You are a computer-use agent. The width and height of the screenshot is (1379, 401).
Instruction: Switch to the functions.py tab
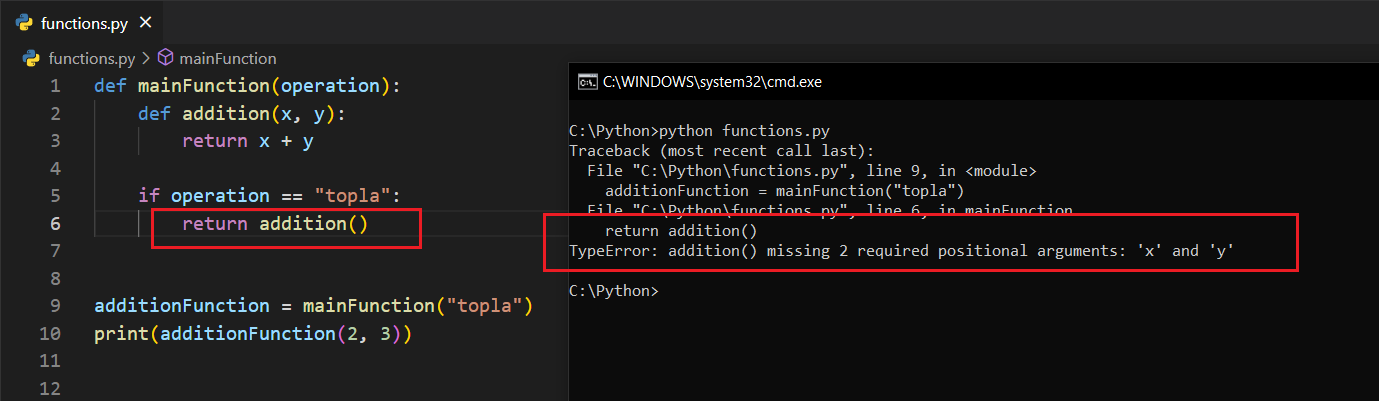click(84, 22)
